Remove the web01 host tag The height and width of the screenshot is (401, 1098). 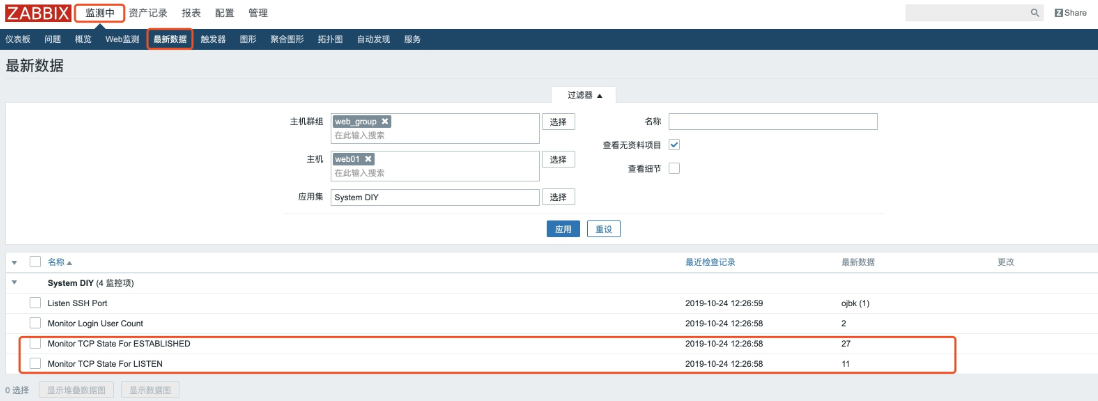pos(368,159)
